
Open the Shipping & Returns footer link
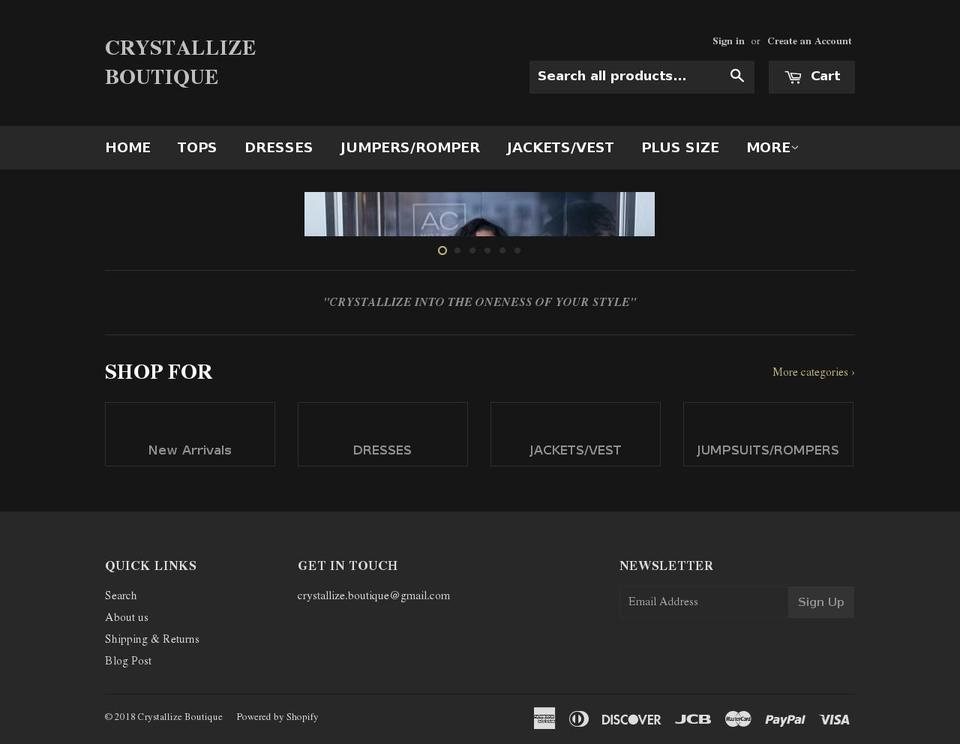pos(152,639)
